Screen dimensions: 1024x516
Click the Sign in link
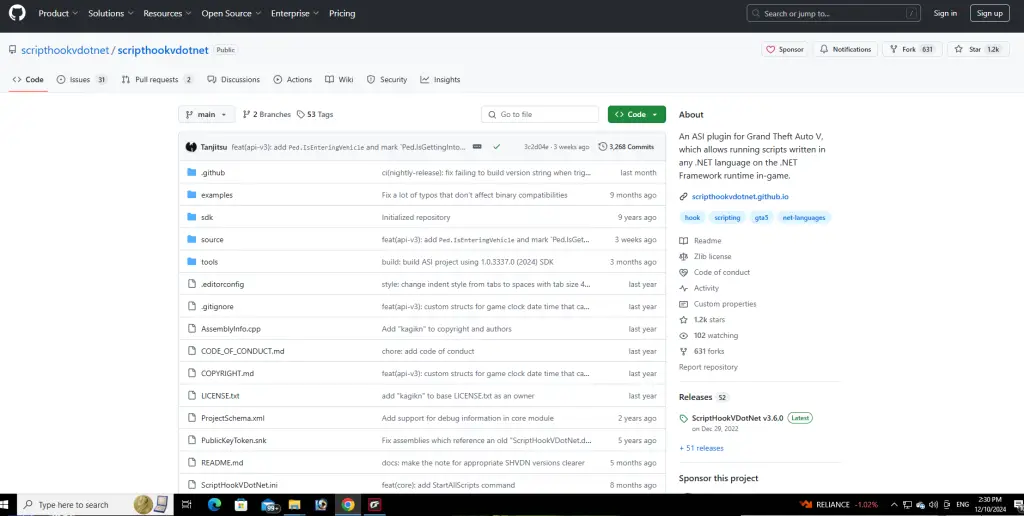tap(945, 13)
